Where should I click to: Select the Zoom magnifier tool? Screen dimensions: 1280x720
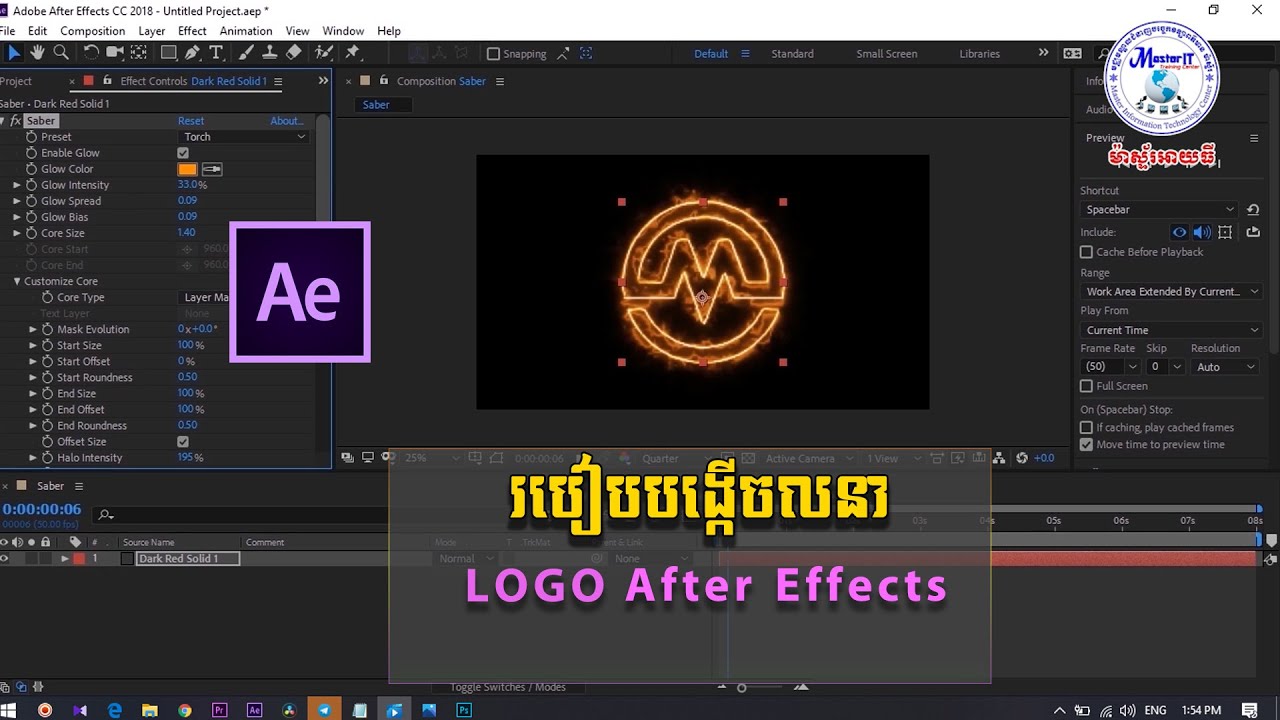(60, 53)
